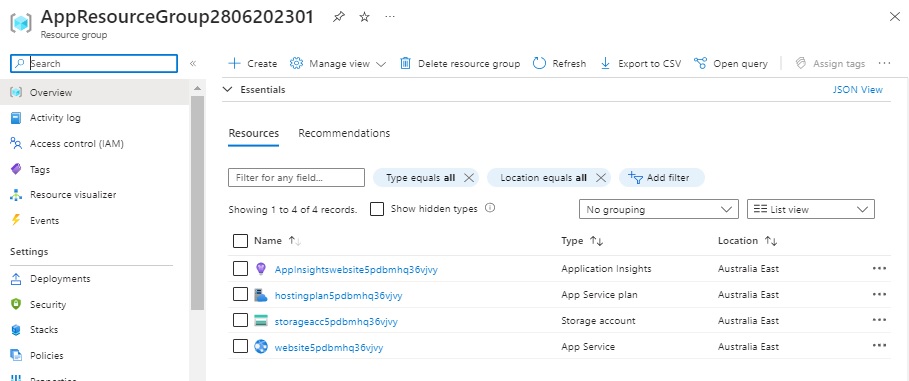Open the storageacc5pdbmhq36vjvy resource link
The image size is (909, 381).
point(336,321)
